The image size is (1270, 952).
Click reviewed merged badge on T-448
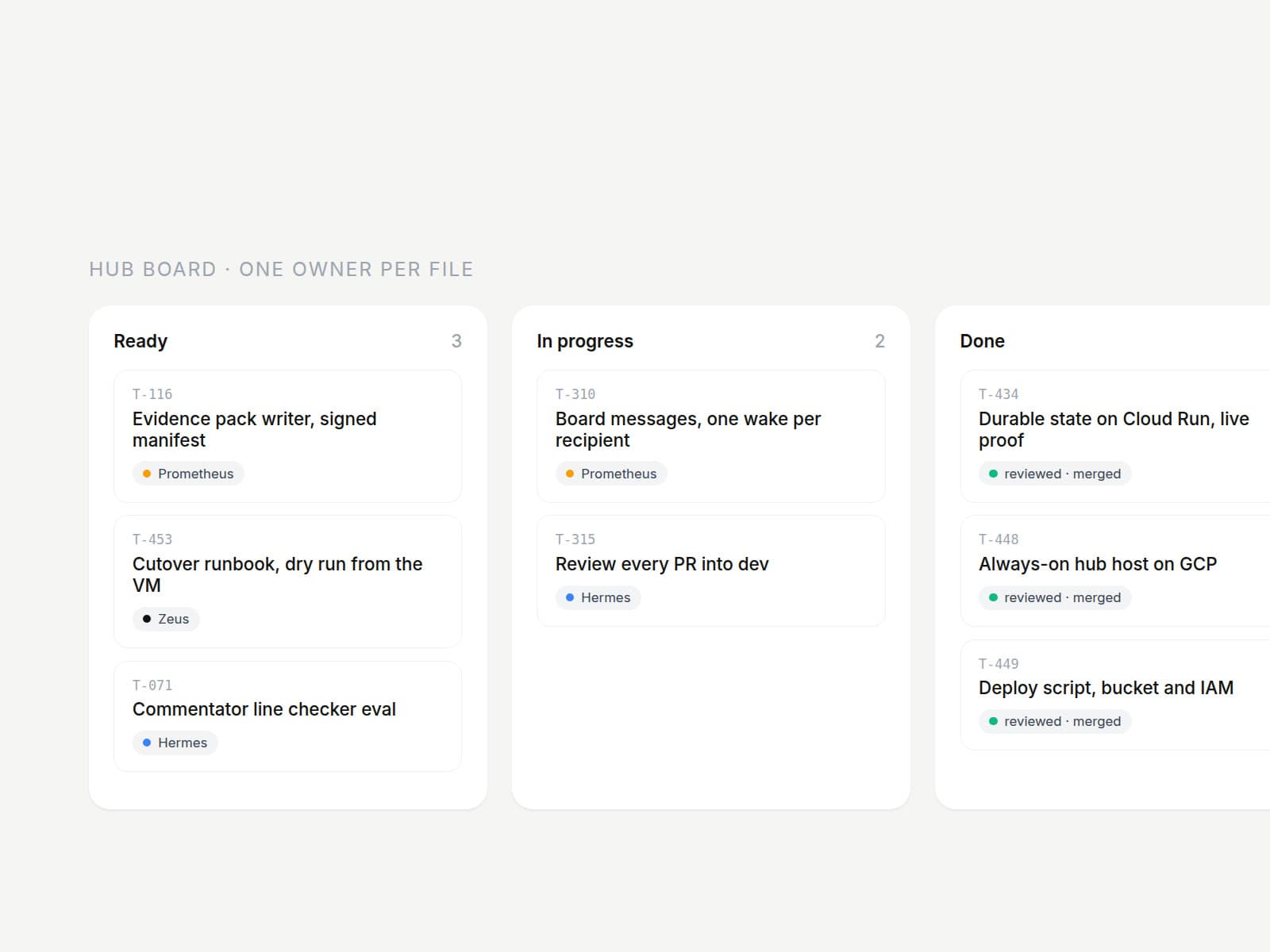[1055, 597]
